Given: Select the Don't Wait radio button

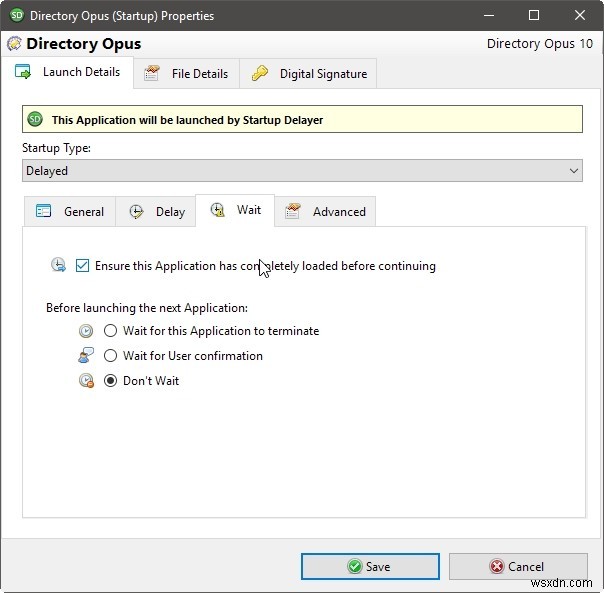Looking at the screenshot, I should [111, 381].
